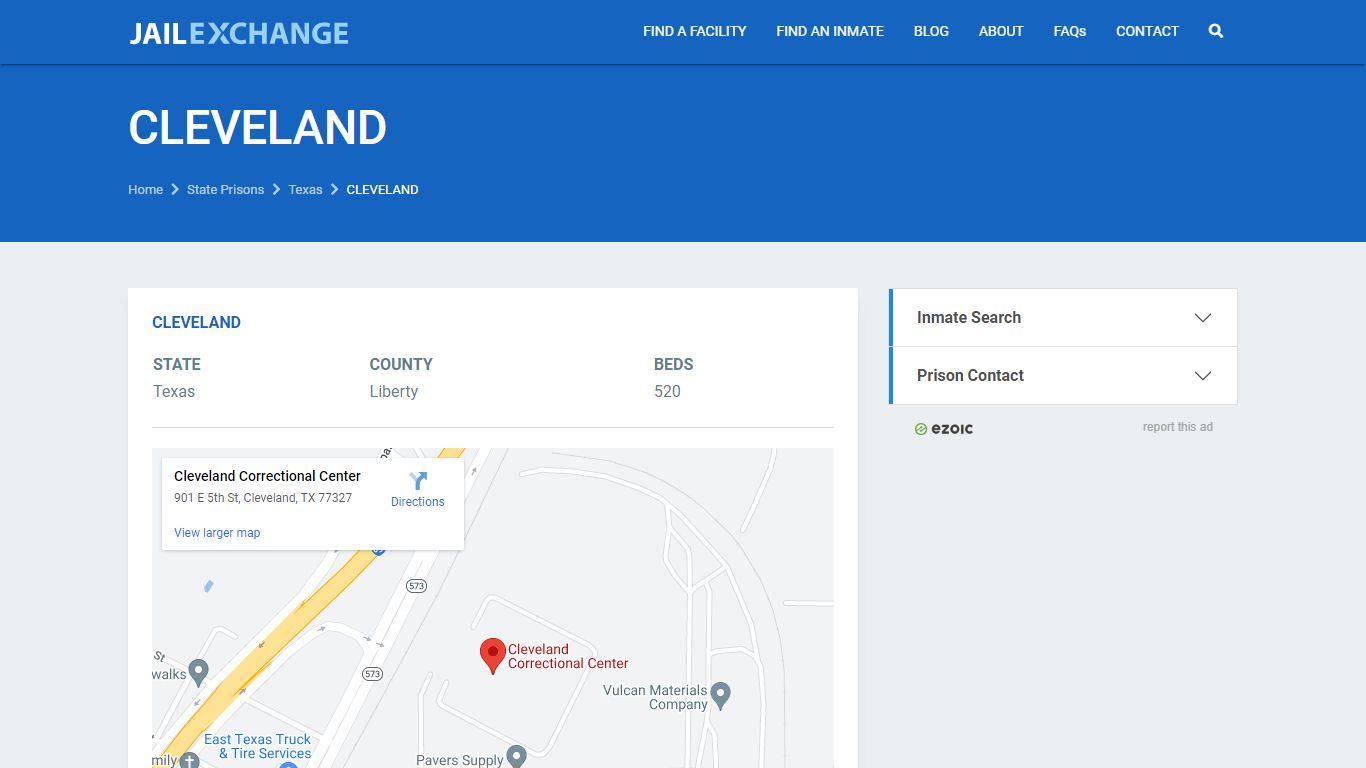Click the Ezoic logo badge

(944, 428)
